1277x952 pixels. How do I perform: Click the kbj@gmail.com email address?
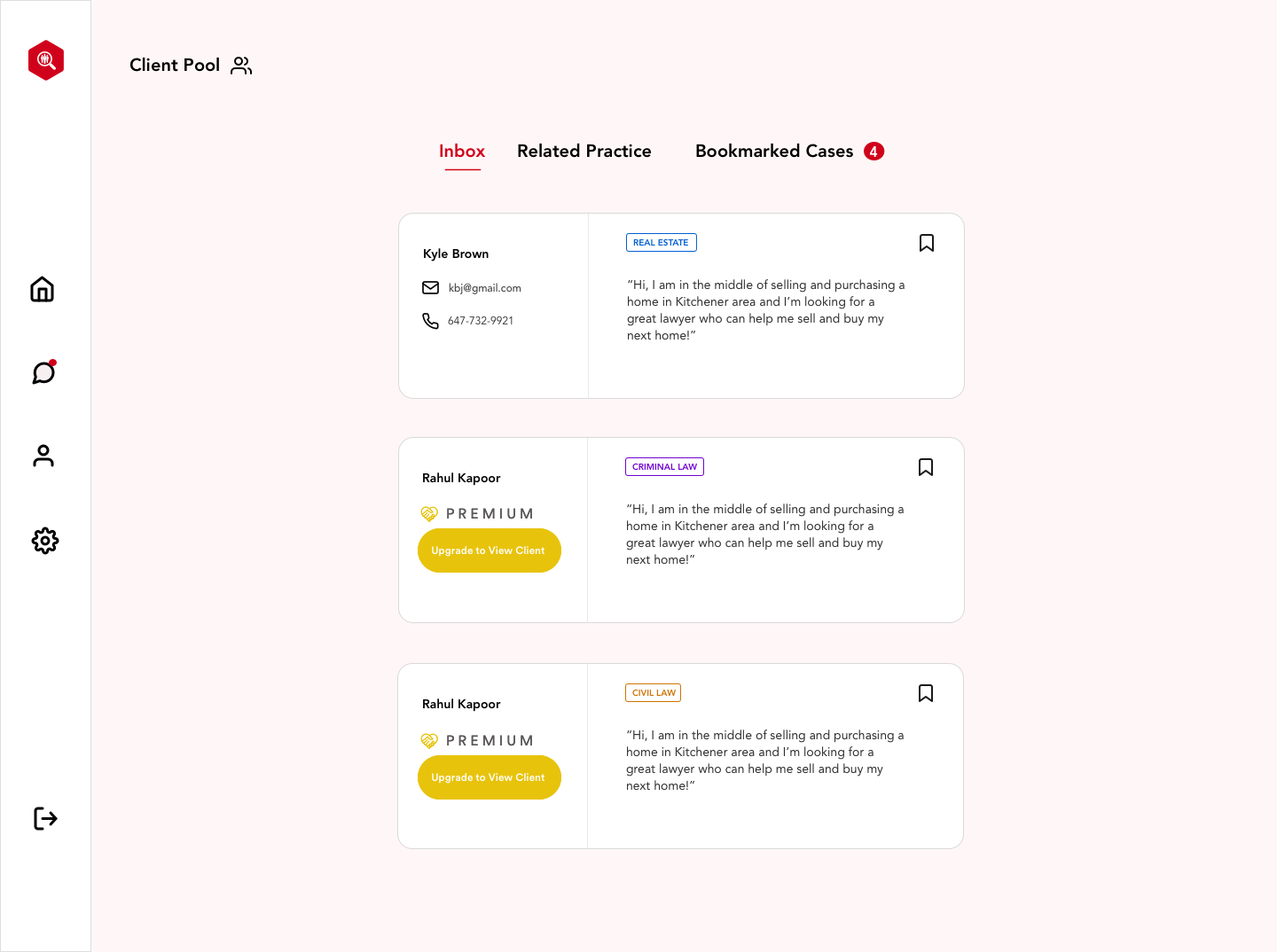tap(484, 288)
